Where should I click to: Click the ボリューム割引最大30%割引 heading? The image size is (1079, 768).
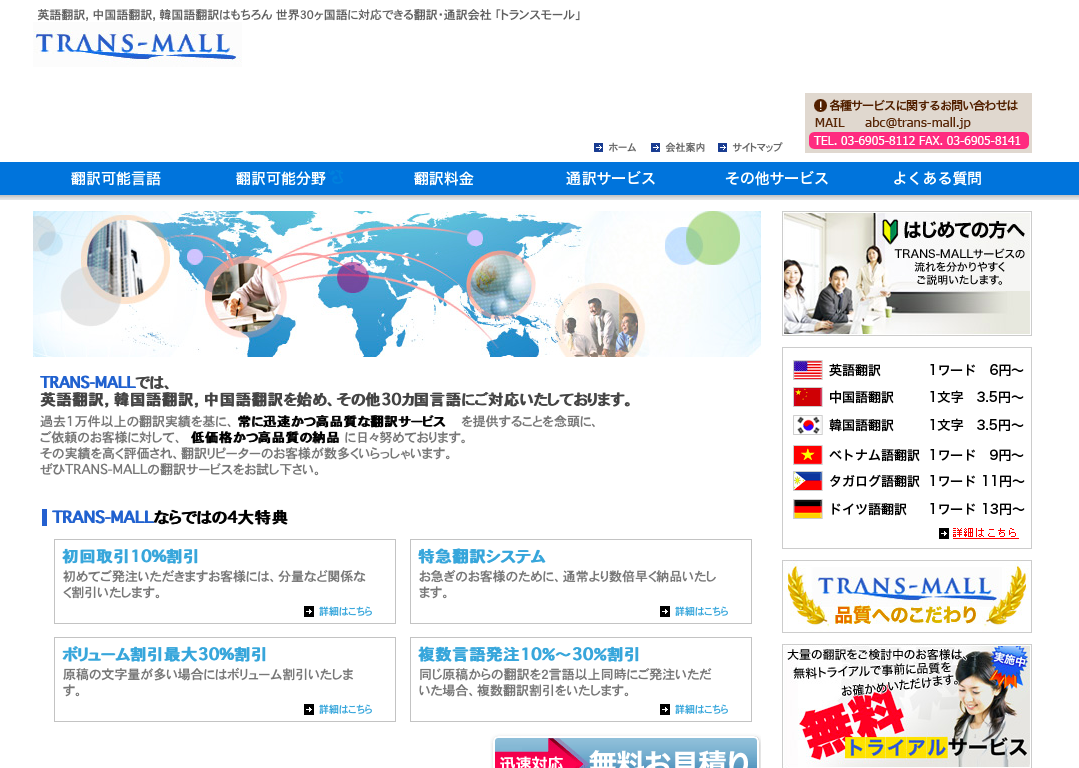point(164,654)
